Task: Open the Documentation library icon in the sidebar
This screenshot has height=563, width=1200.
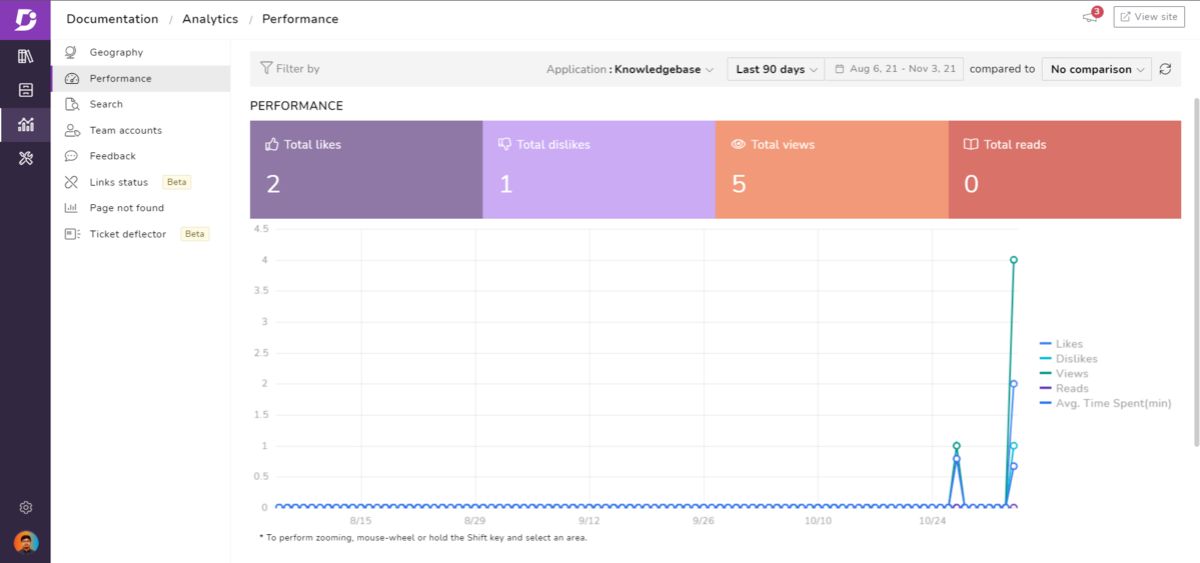Action: (26, 56)
